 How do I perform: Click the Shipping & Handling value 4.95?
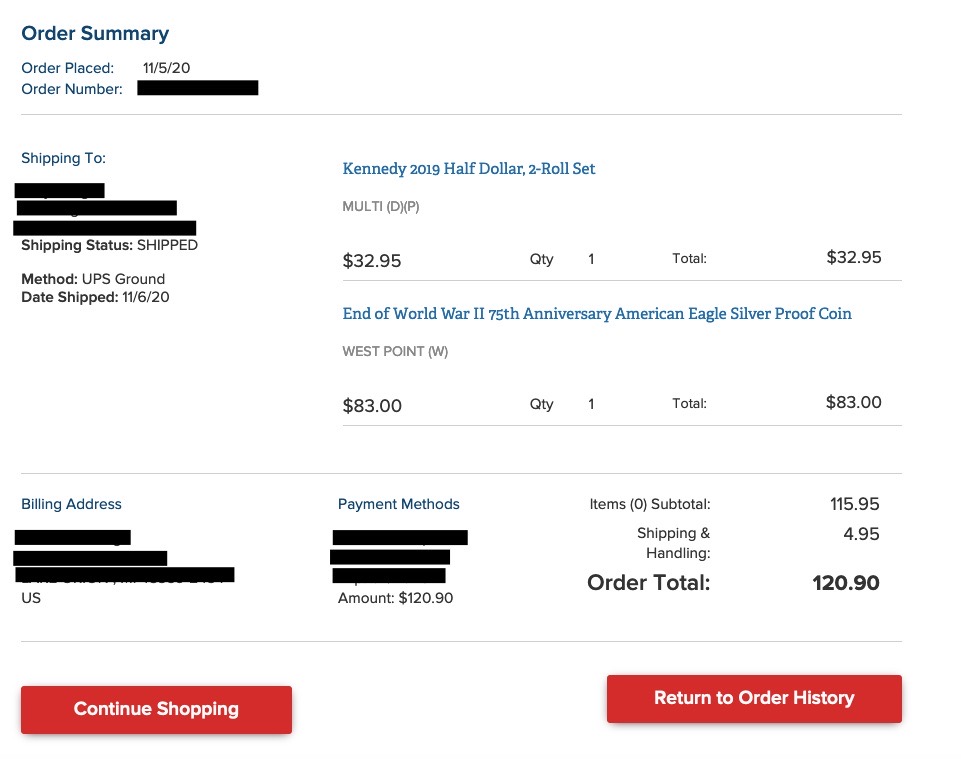coord(861,534)
